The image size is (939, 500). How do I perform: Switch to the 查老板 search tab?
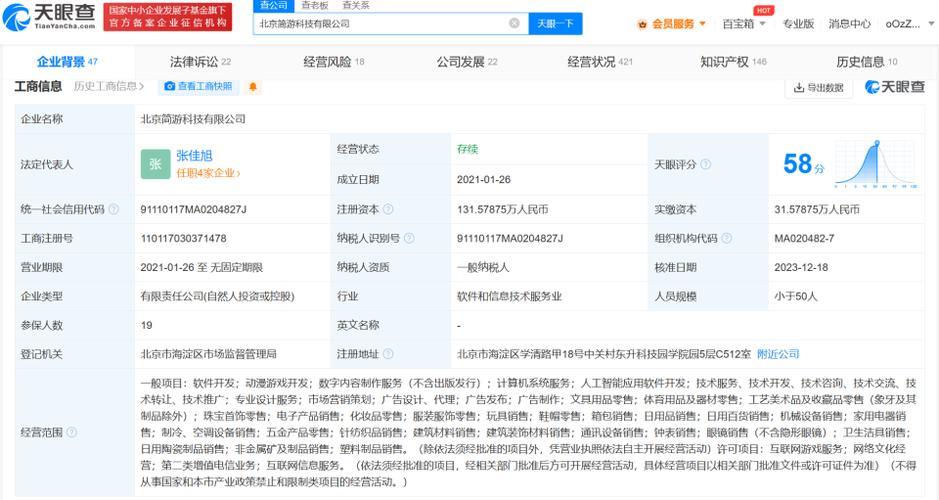click(314, 5)
